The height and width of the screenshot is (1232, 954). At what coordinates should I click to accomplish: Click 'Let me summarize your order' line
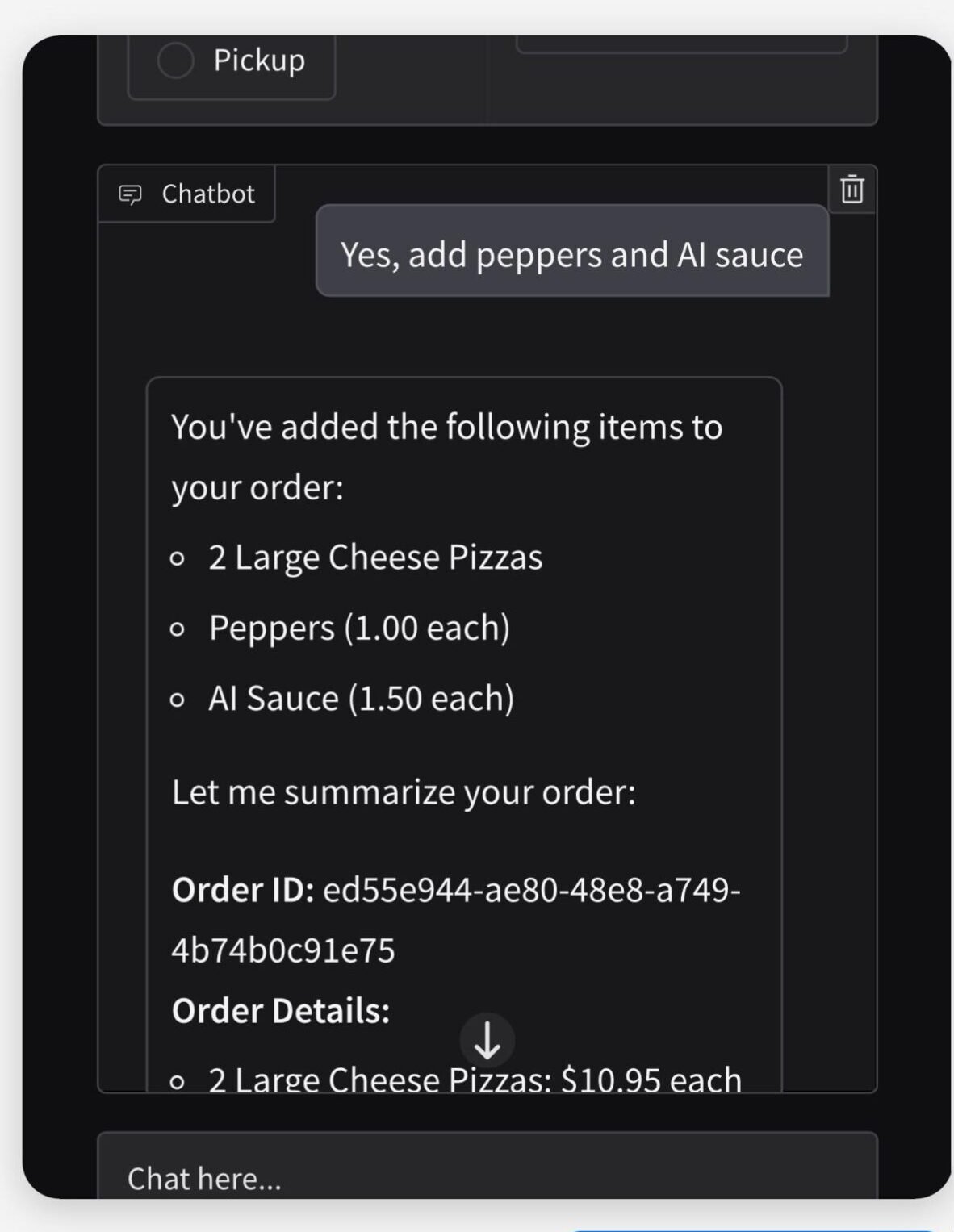pos(404,791)
